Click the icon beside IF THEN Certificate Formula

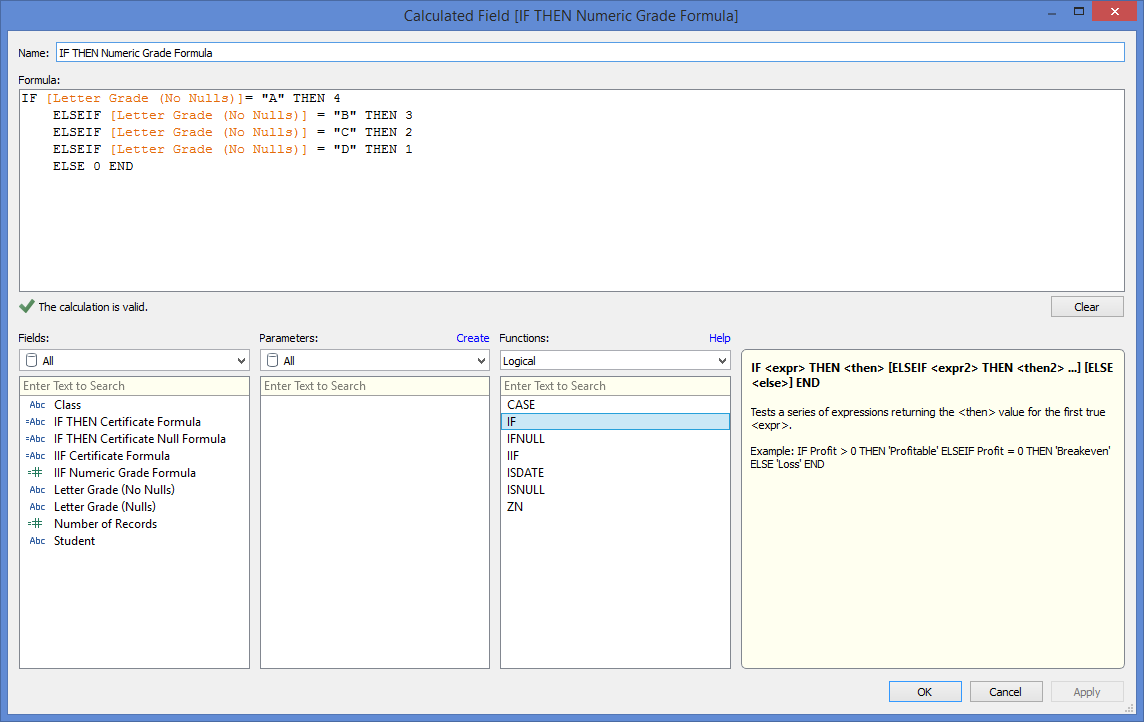pos(36,422)
